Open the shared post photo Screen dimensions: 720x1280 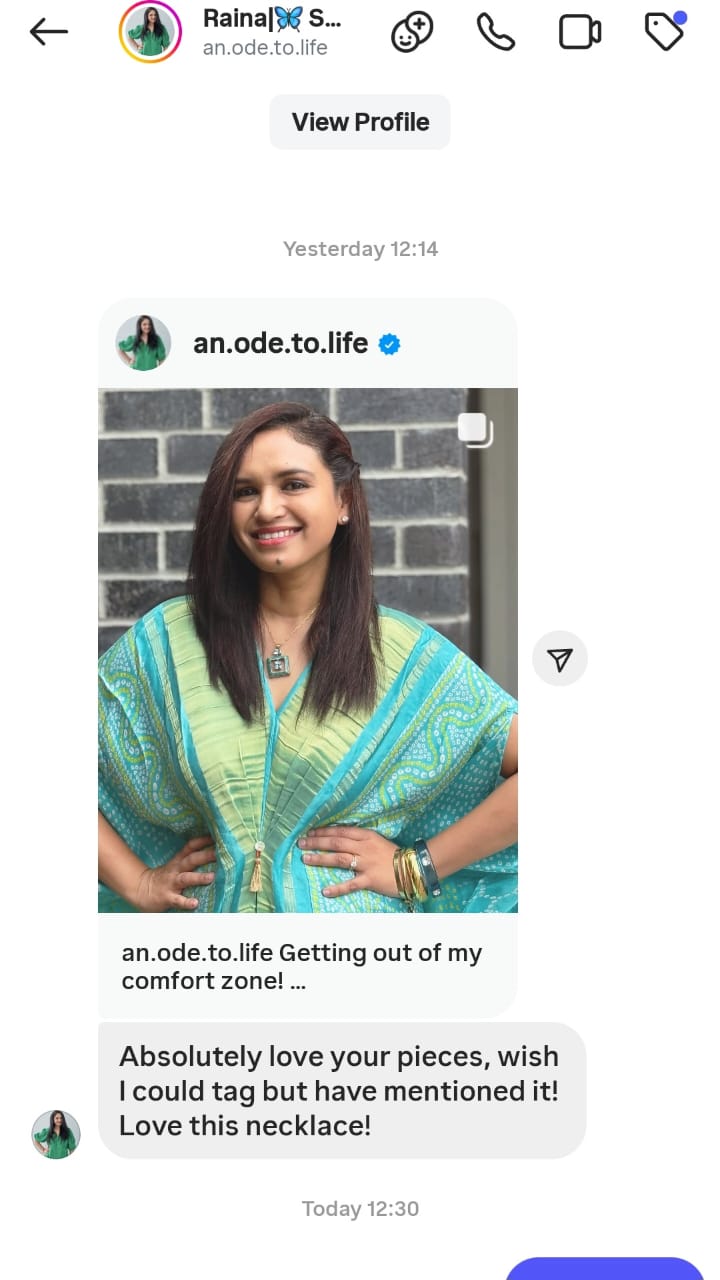pyautogui.click(x=308, y=650)
